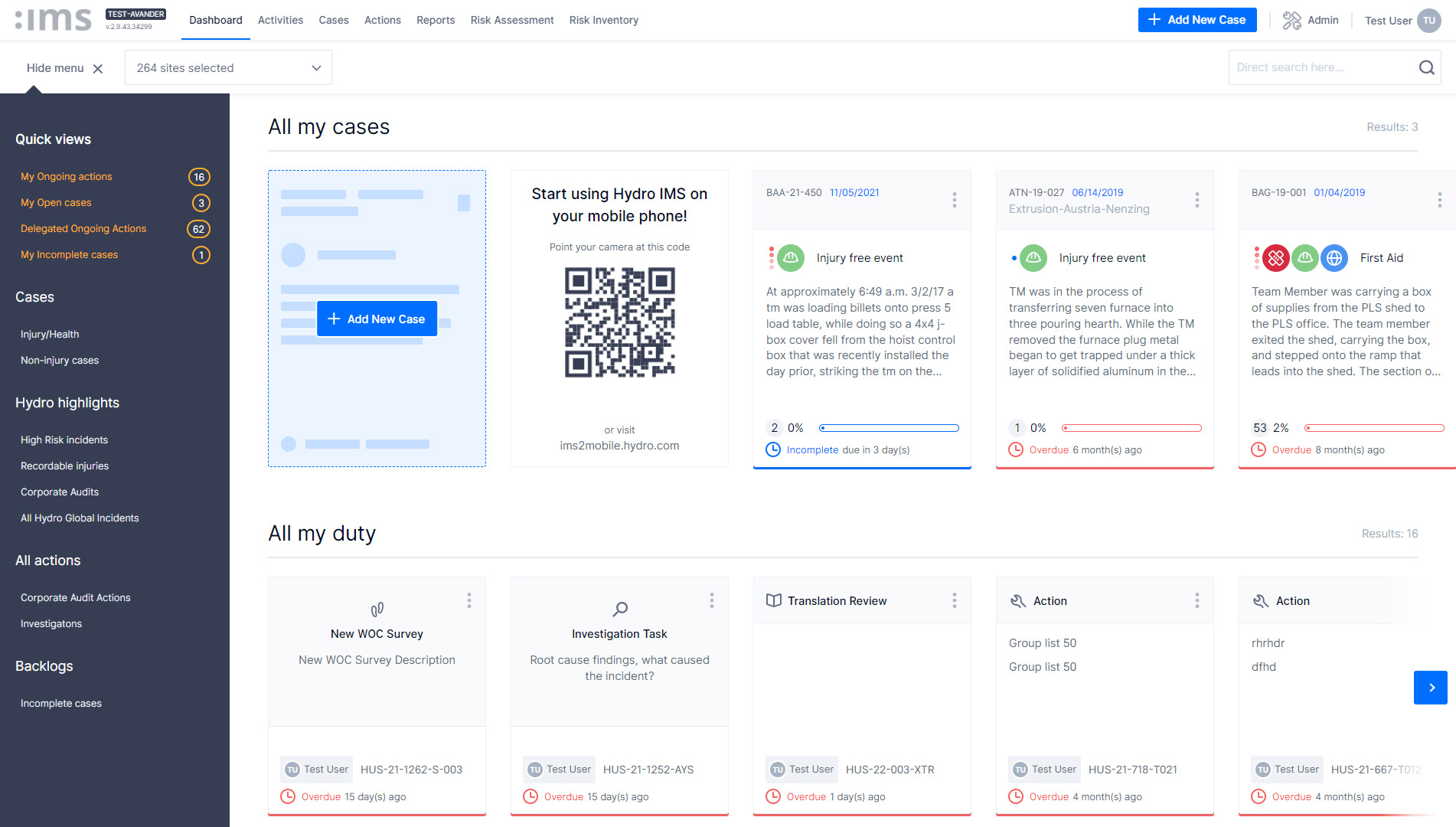Screen dimensions: 1456x827
Task: Click case ID HUS-22-003-XTR
Action: pyautogui.click(x=890, y=769)
